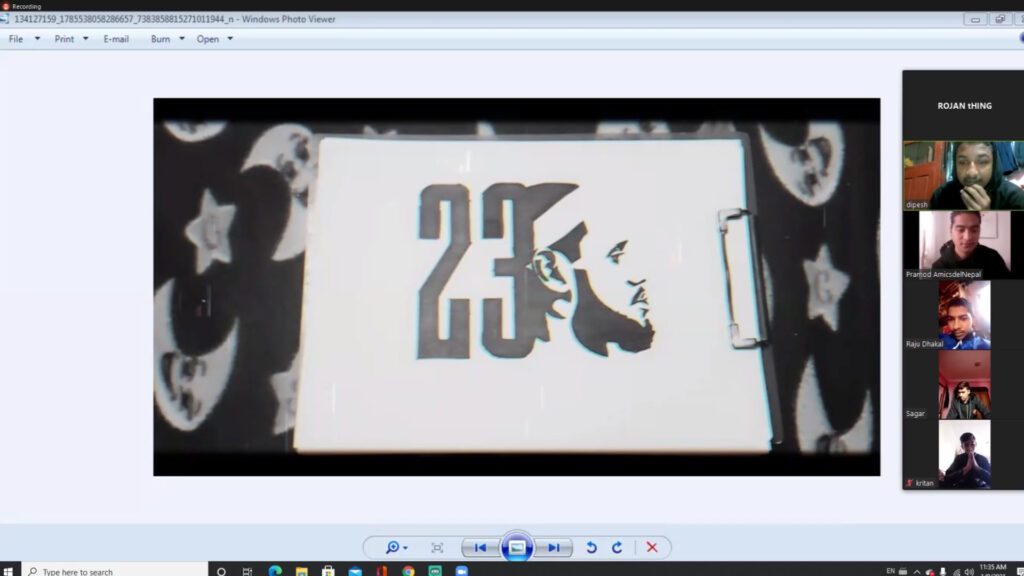Screen dimensions: 1024x576
Task: Show hidden system tray icons
Action: [x=917, y=571]
